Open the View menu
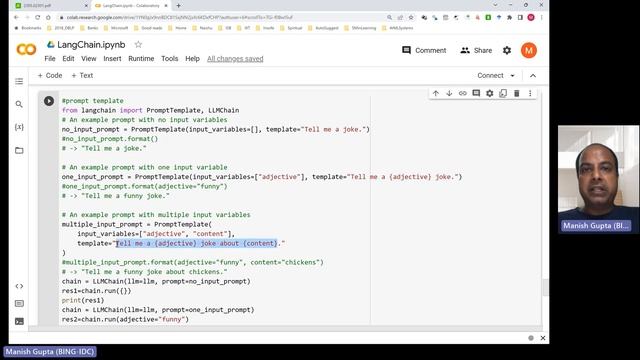The image size is (640, 360). (89, 59)
